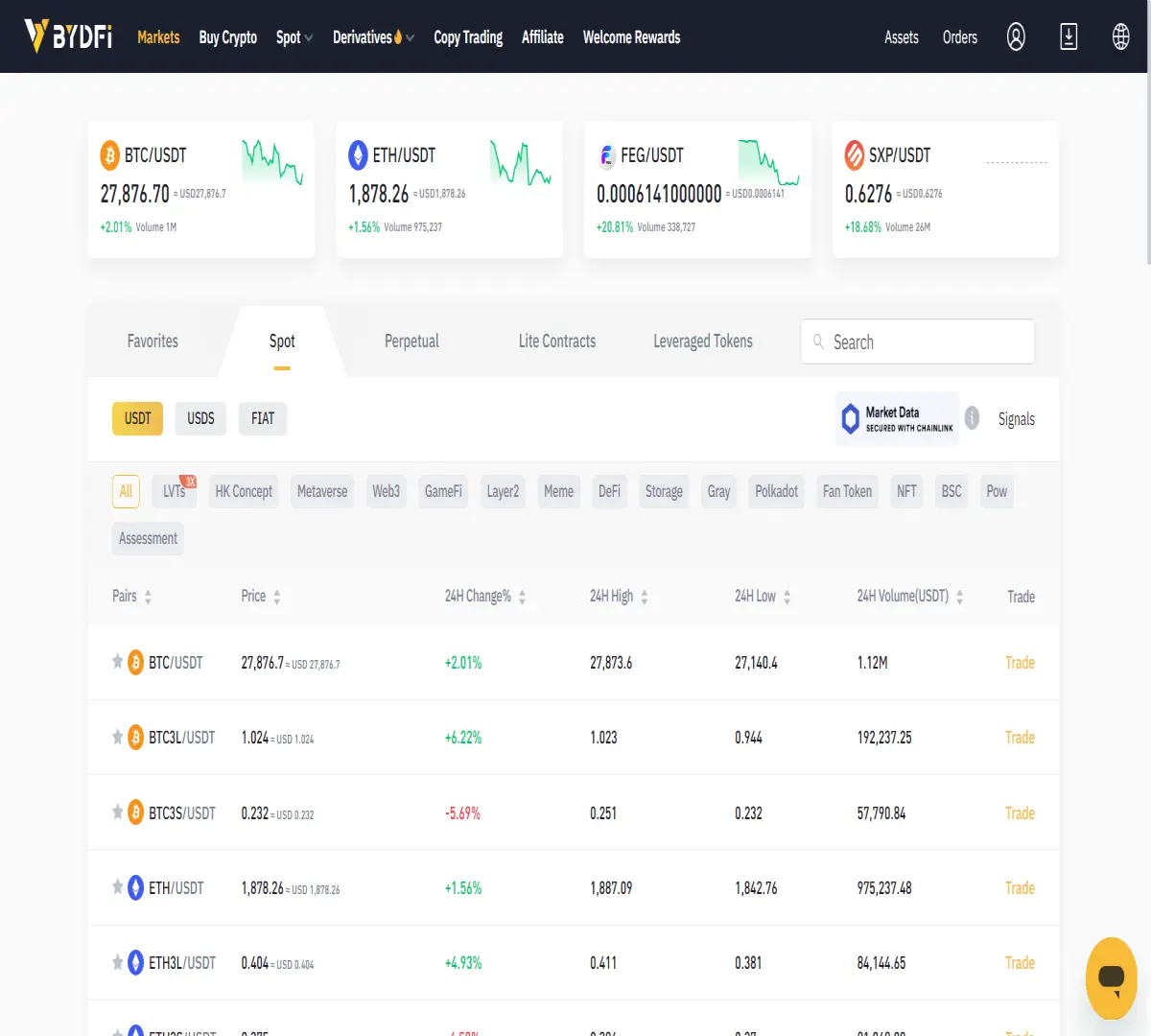
Task: Switch to the Leveraged Tokens tab
Action: click(703, 341)
